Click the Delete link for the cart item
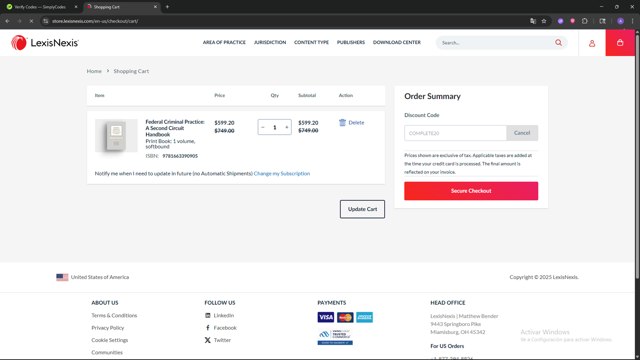This screenshot has width=640, height=360. pyautogui.click(x=356, y=122)
